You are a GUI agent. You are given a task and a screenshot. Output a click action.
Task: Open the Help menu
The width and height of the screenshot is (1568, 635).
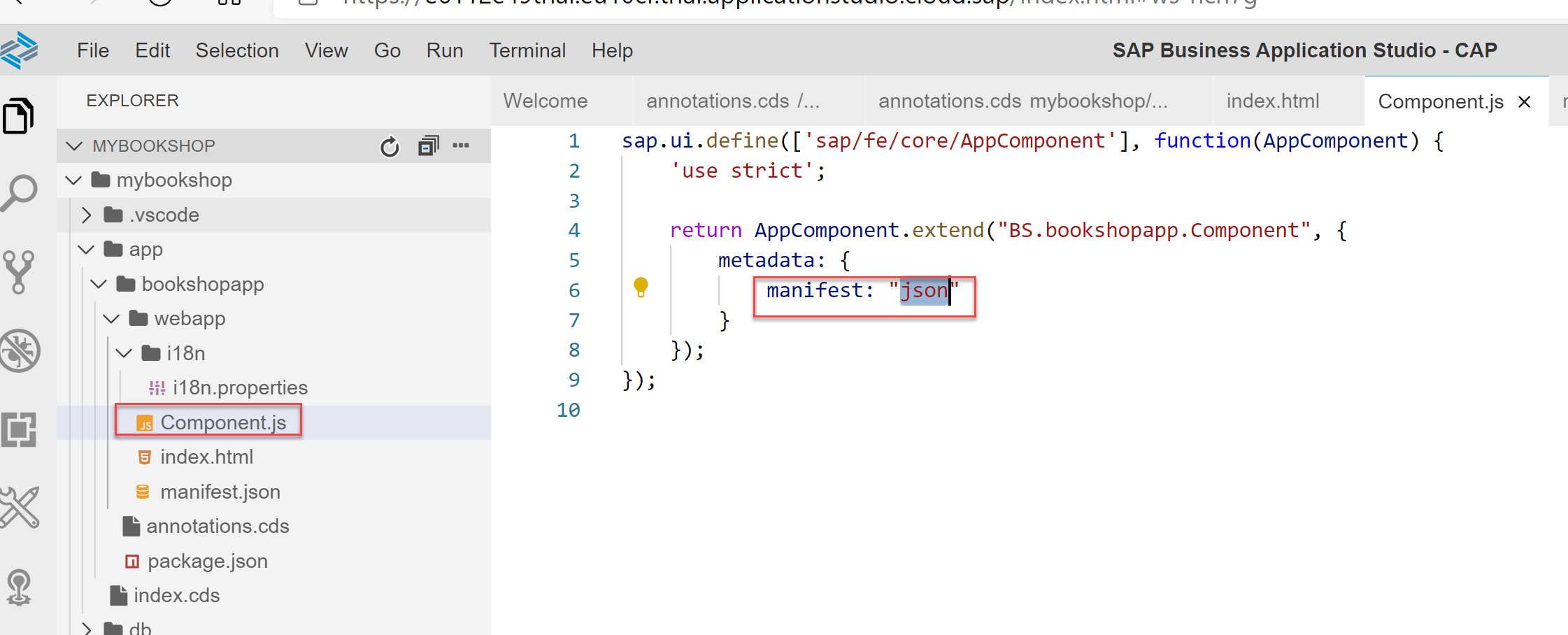pyautogui.click(x=612, y=50)
